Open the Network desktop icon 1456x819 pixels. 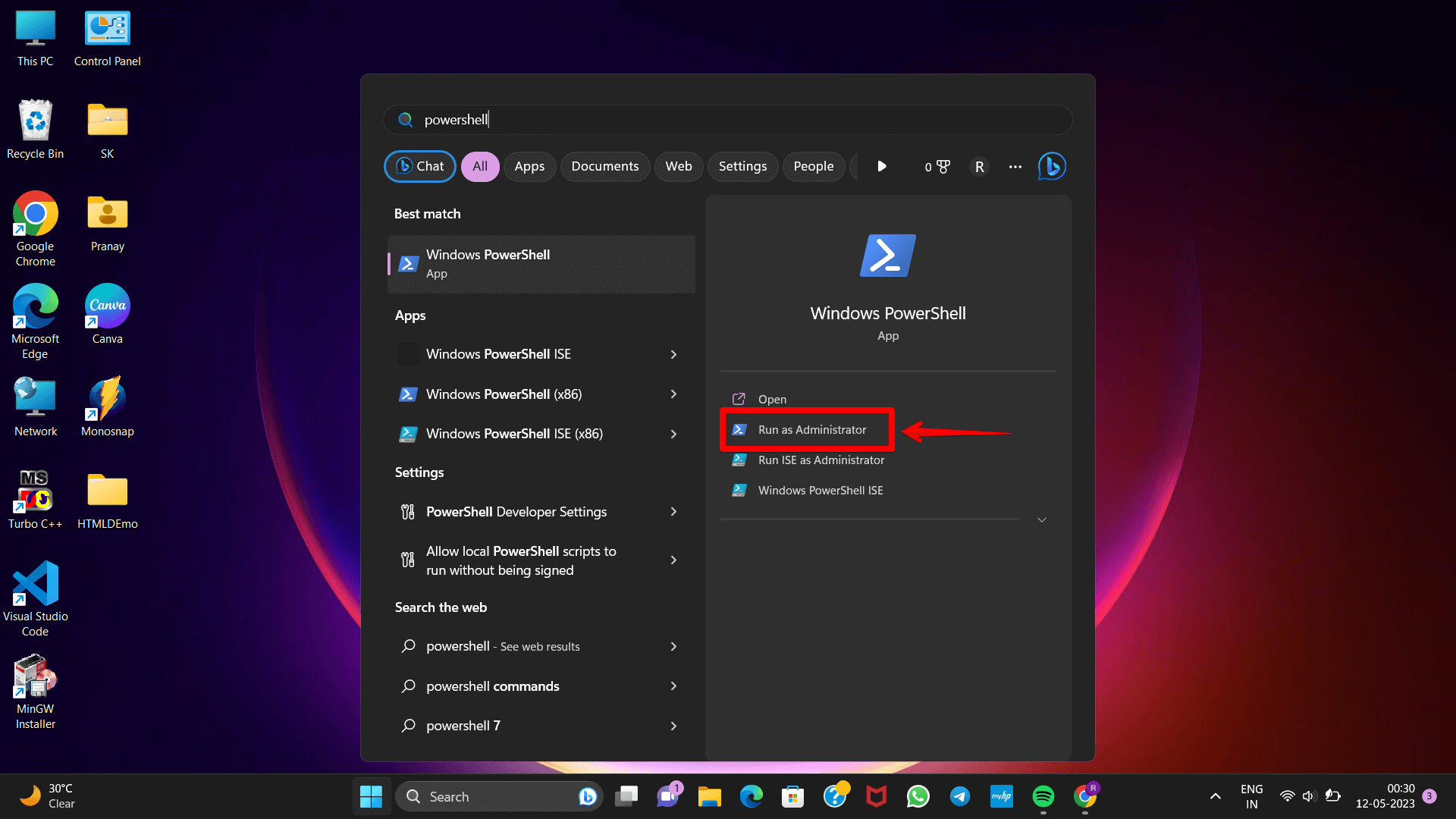click(35, 408)
